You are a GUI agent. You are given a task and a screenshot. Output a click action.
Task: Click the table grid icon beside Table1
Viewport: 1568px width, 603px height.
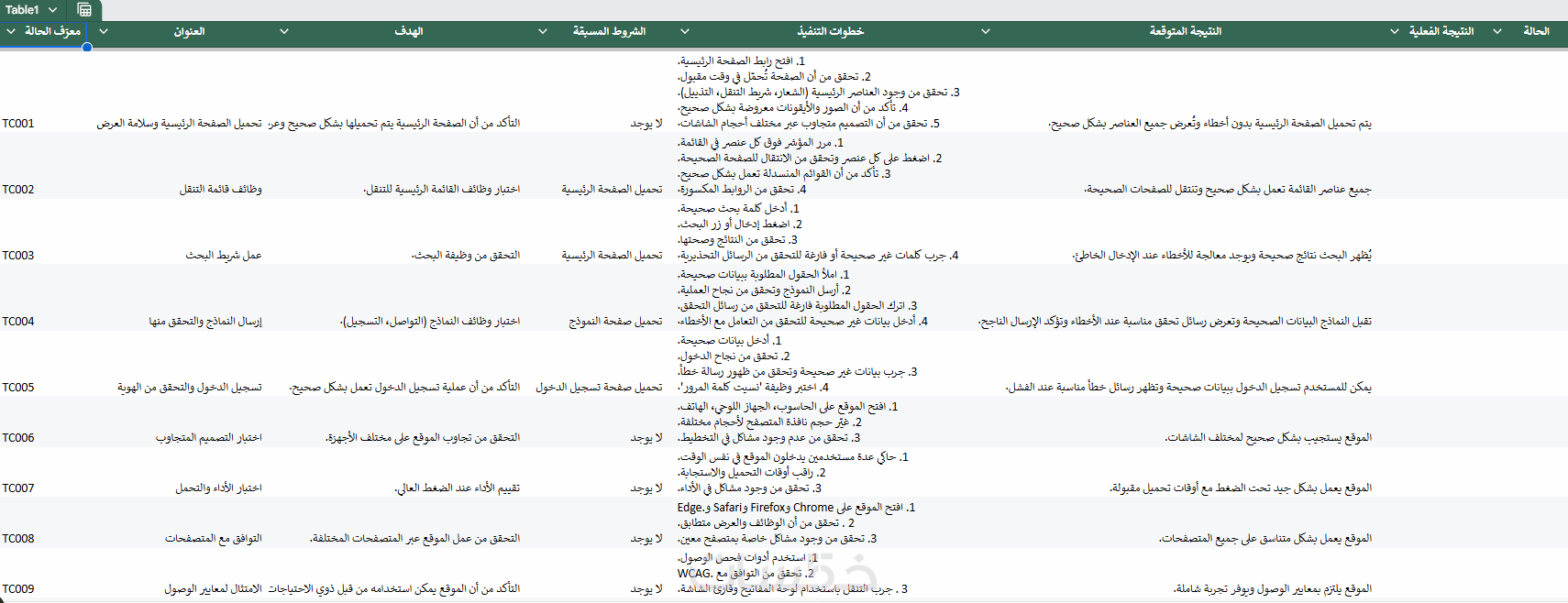84,10
